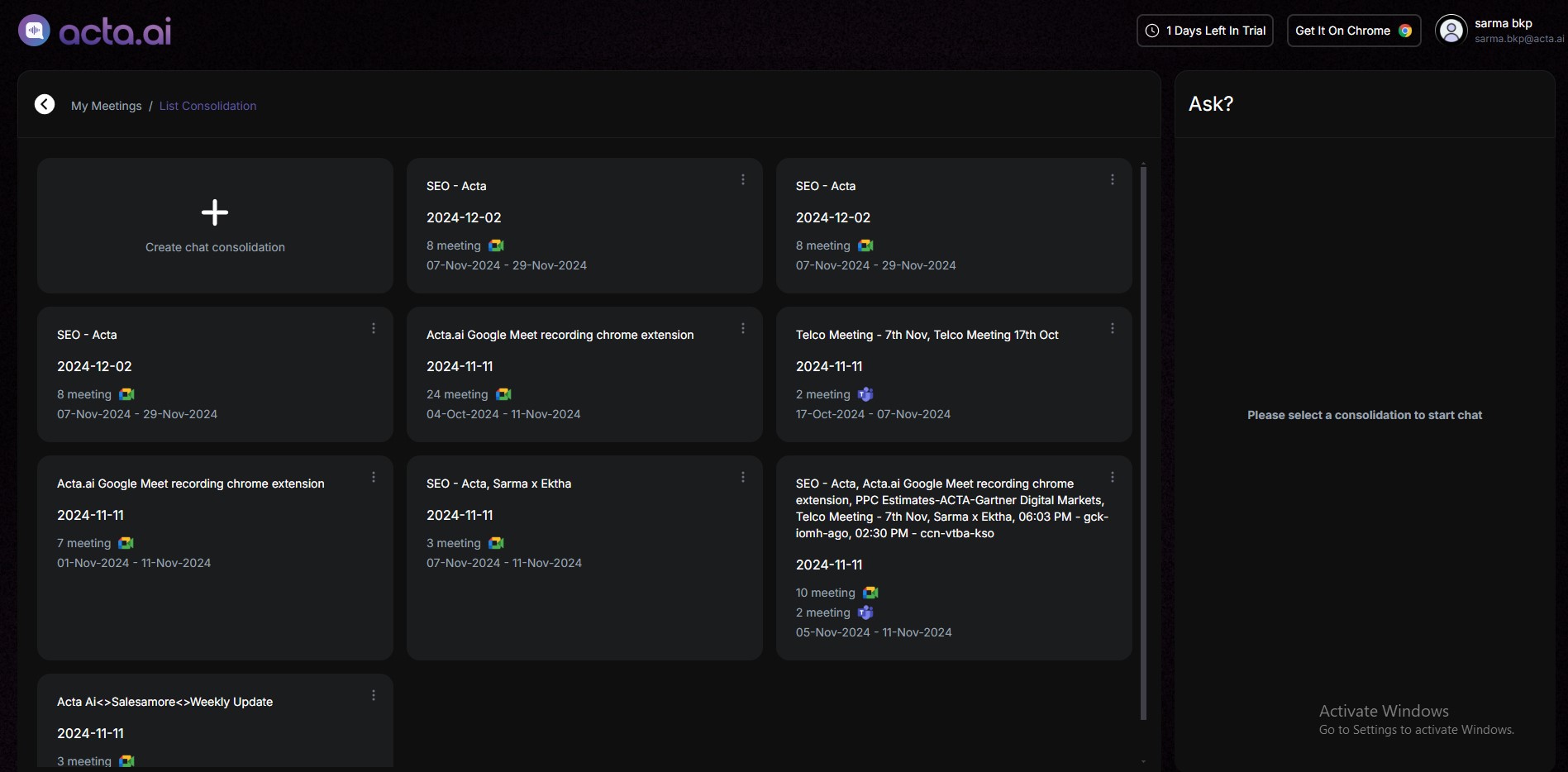Screen dimensions: 1568x772
Task: Click the Chrome logo in Get It On Chrome
Action: point(1405,31)
